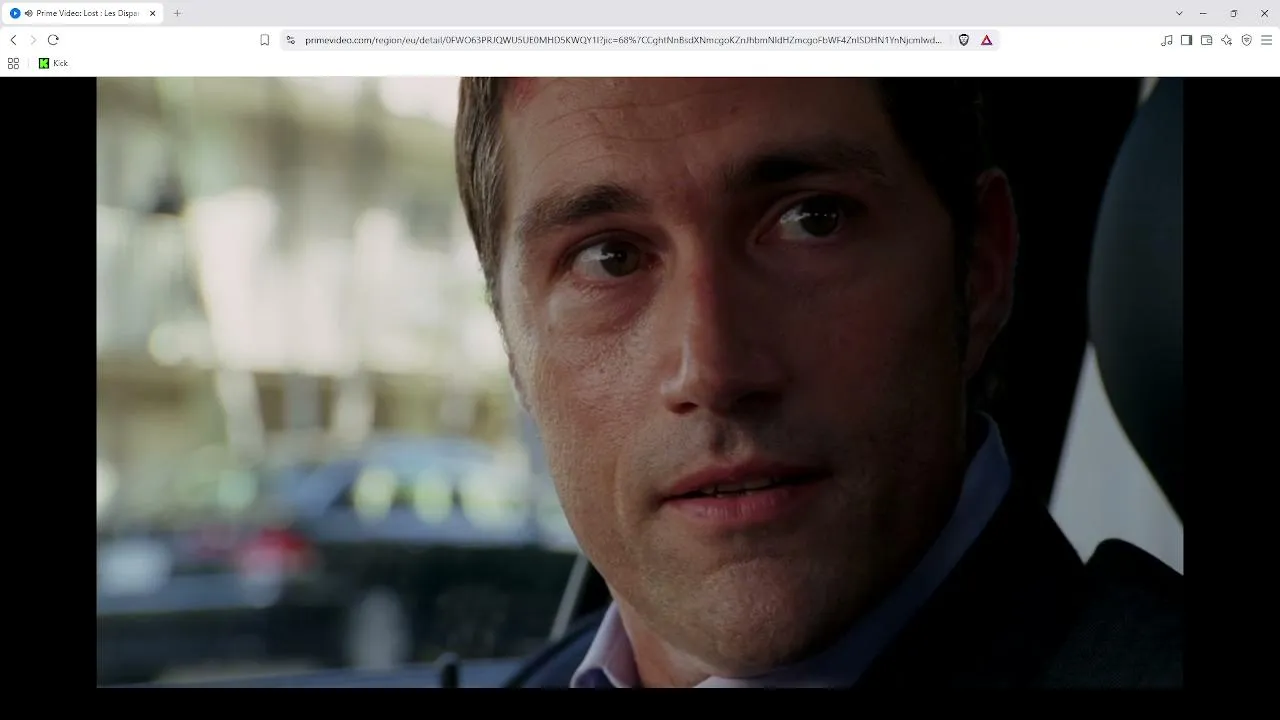This screenshot has width=1280, height=720.
Task: Go back to the previous page
Action: pyautogui.click(x=13, y=40)
